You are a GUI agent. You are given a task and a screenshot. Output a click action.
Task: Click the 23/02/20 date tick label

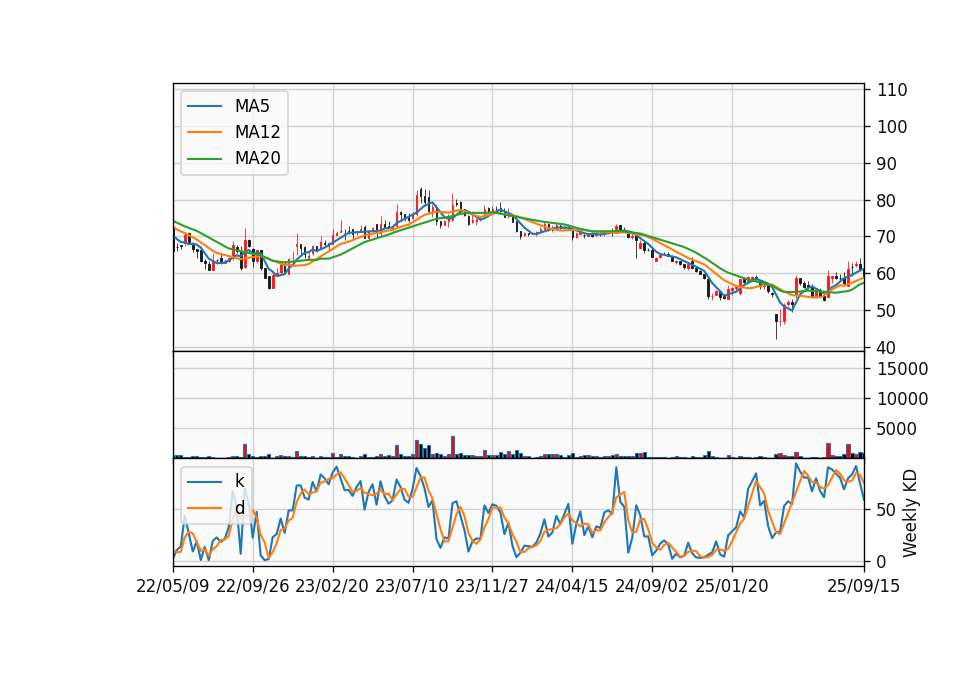(x=332, y=586)
